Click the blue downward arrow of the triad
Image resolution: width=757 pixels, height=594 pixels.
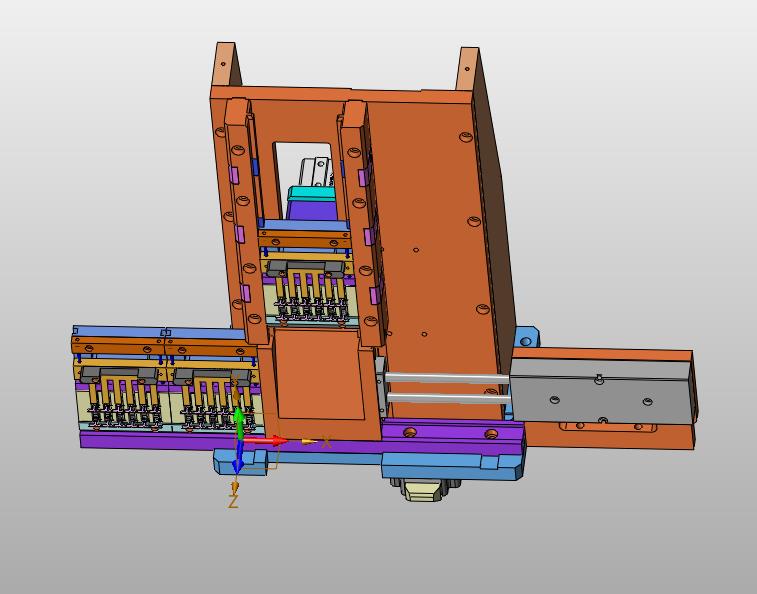(x=238, y=459)
